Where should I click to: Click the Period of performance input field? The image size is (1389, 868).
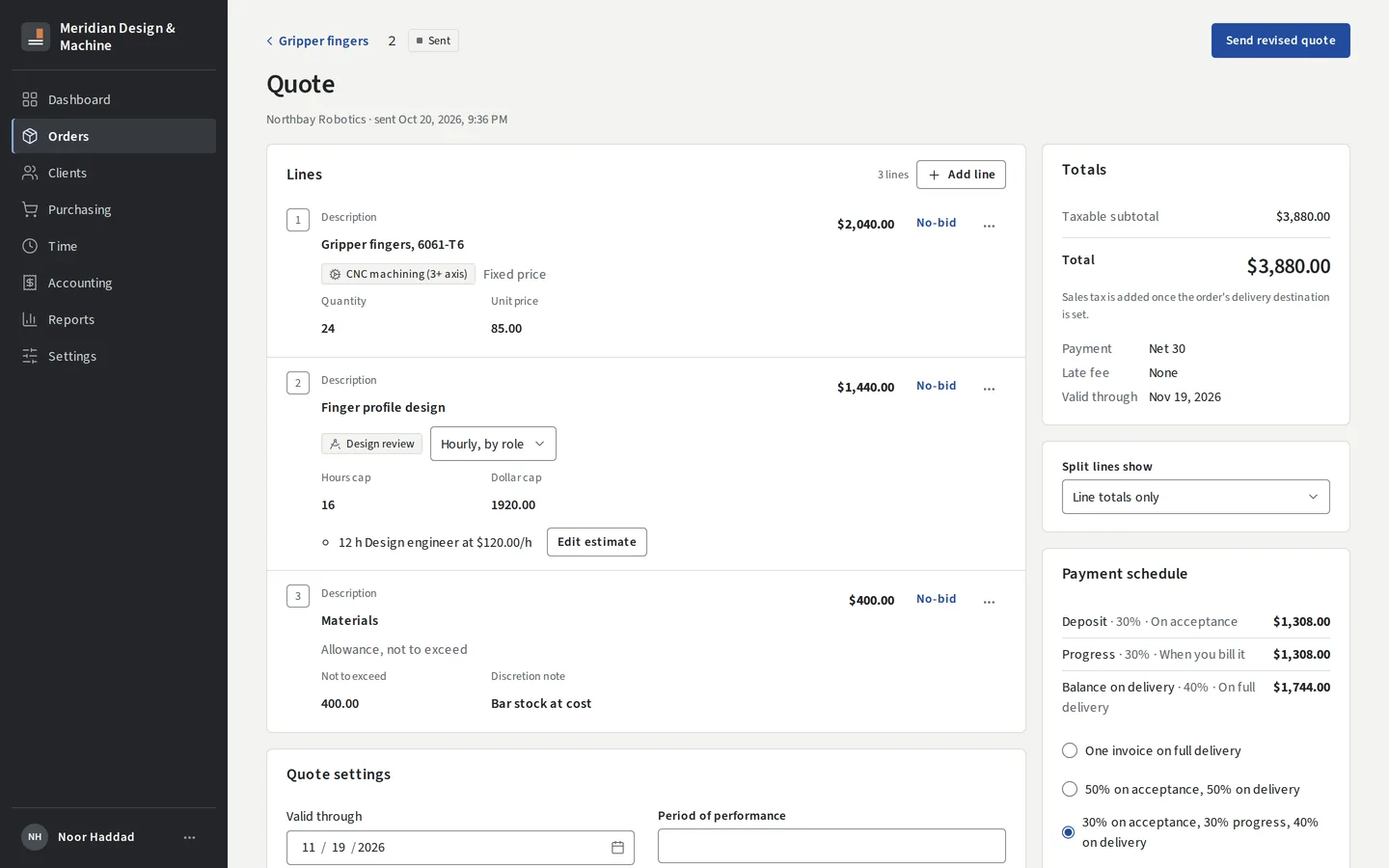click(x=831, y=846)
